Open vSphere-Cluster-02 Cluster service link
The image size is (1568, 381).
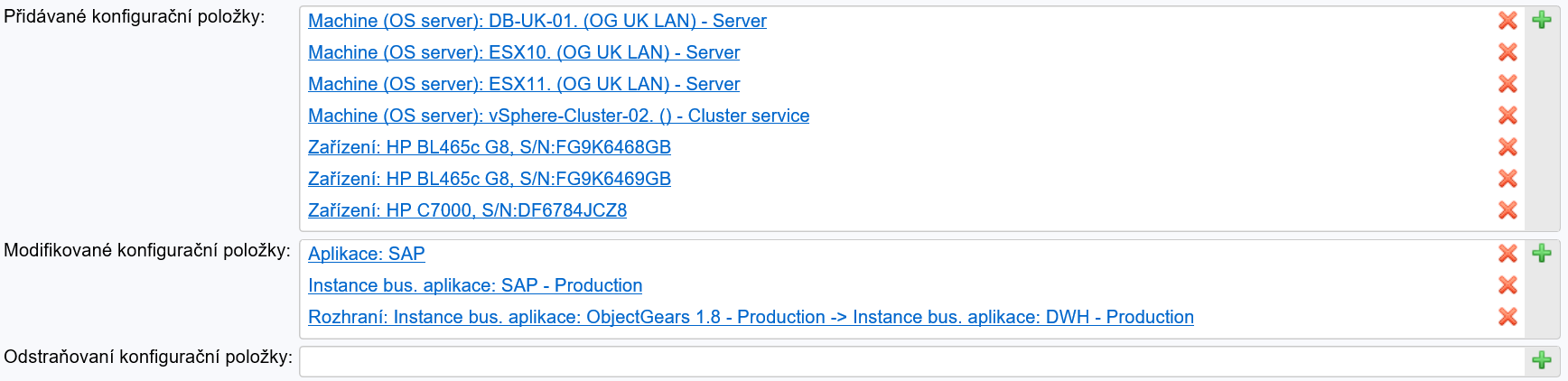tap(558, 116)
